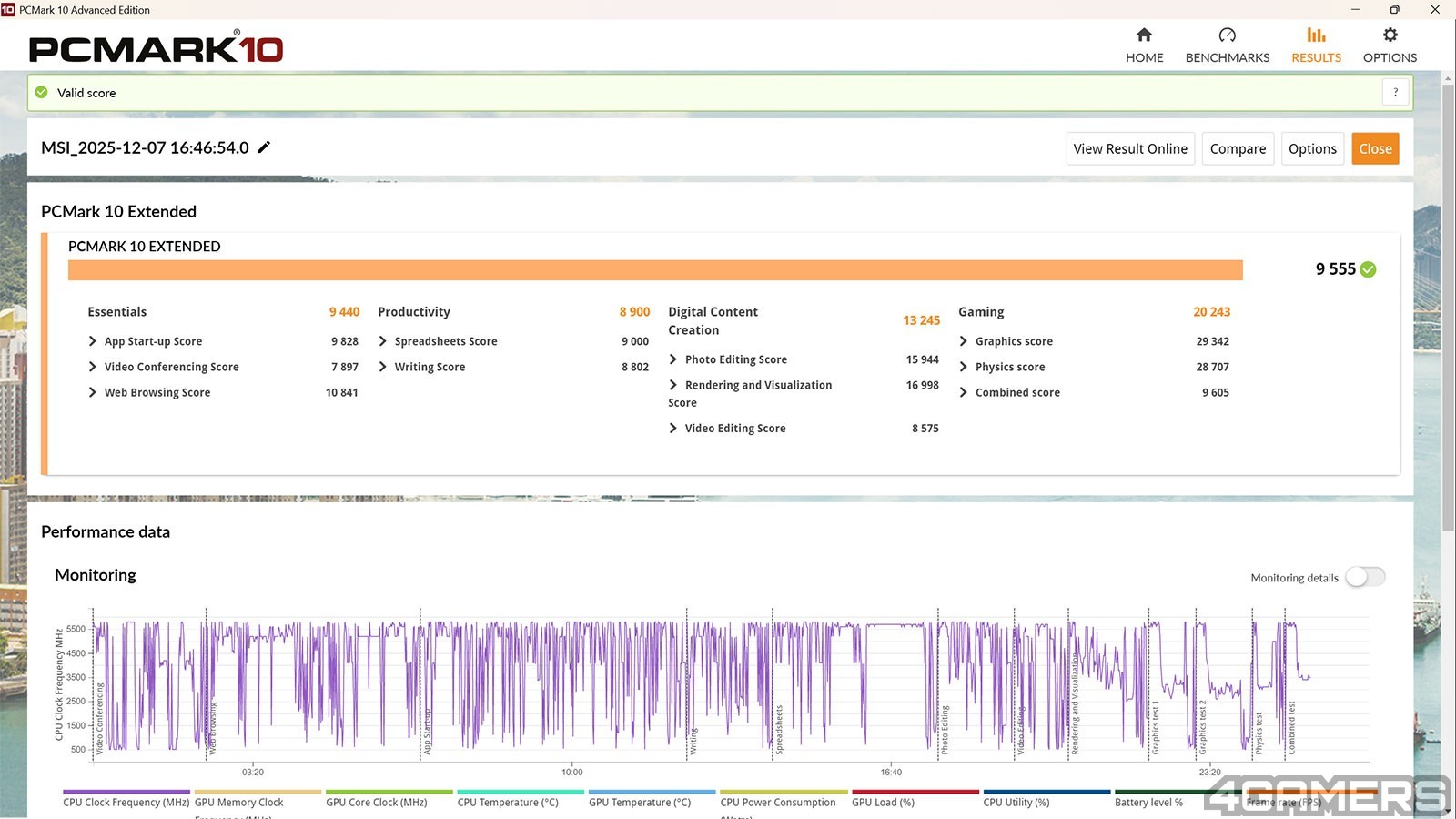Toggle GPU Temperature legend series
Image resolution: width=1456 pixels, height=819 pixels.
[x=639, y=803]
